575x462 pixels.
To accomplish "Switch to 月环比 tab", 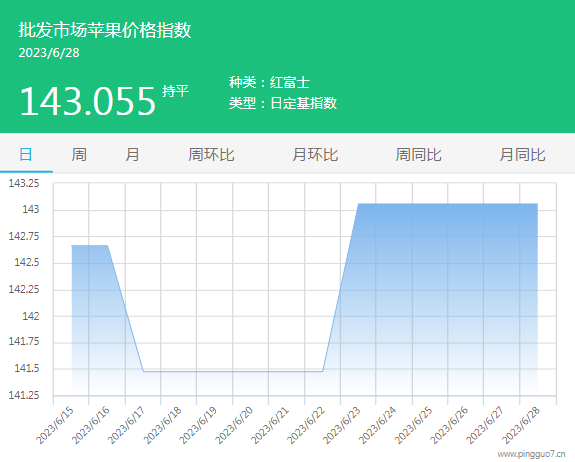I will click(x=315, y=154).
